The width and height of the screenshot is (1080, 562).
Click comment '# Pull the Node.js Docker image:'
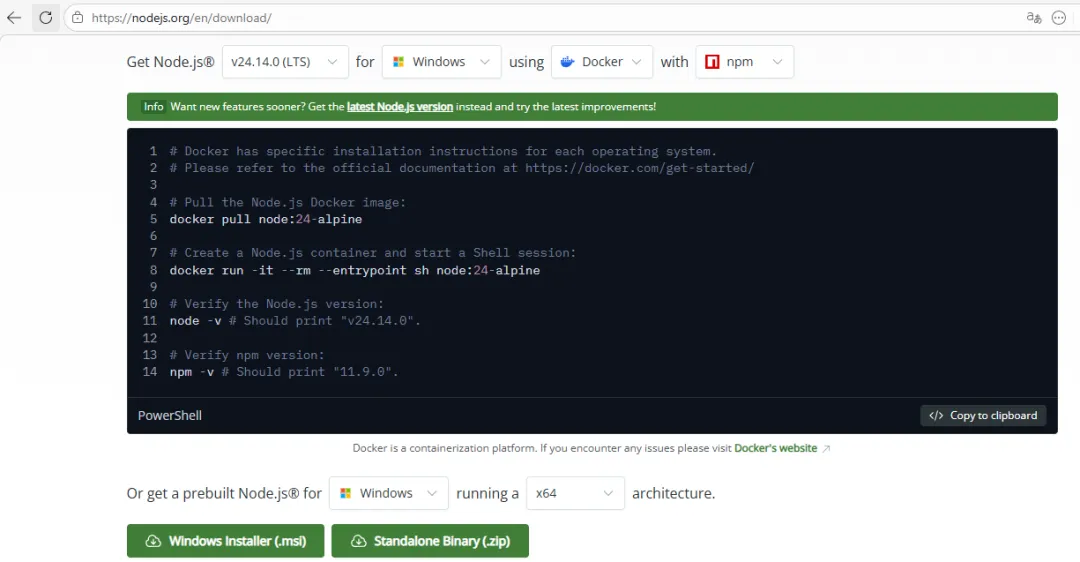tap(288, 202)
